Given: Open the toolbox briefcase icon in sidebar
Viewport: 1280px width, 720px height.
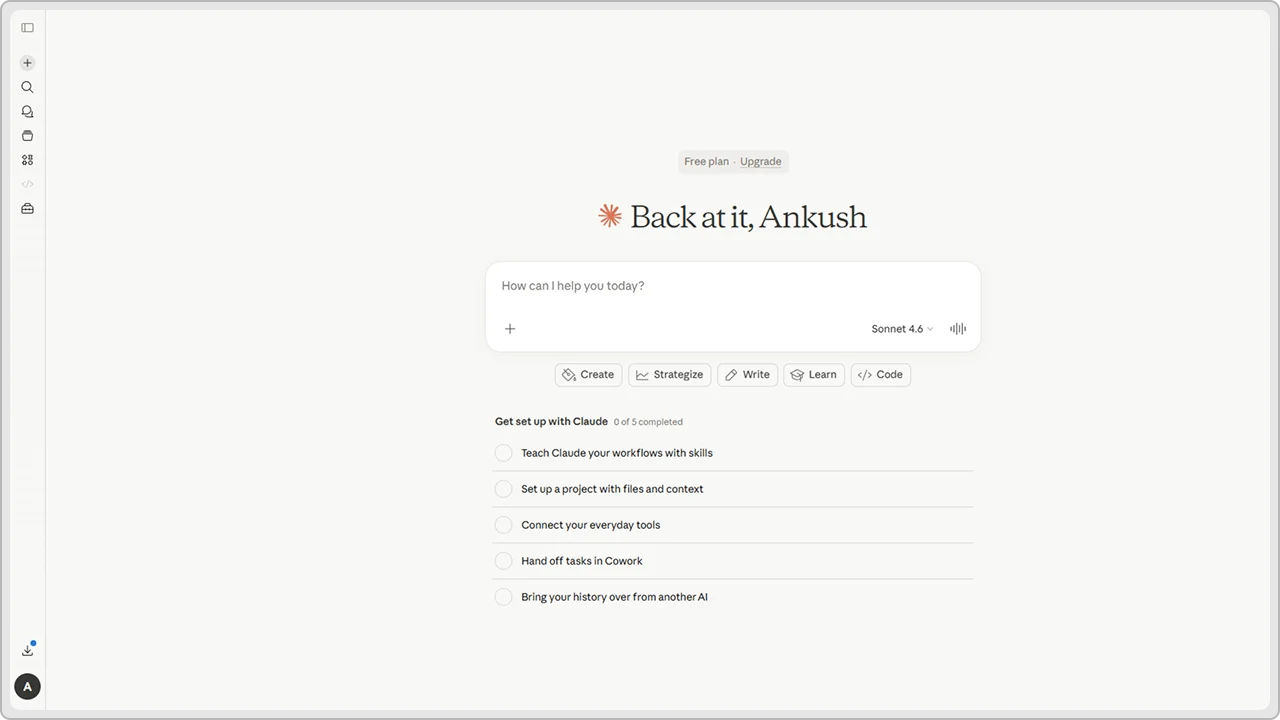Looking at the screenshot, I should tap(27, 209).
